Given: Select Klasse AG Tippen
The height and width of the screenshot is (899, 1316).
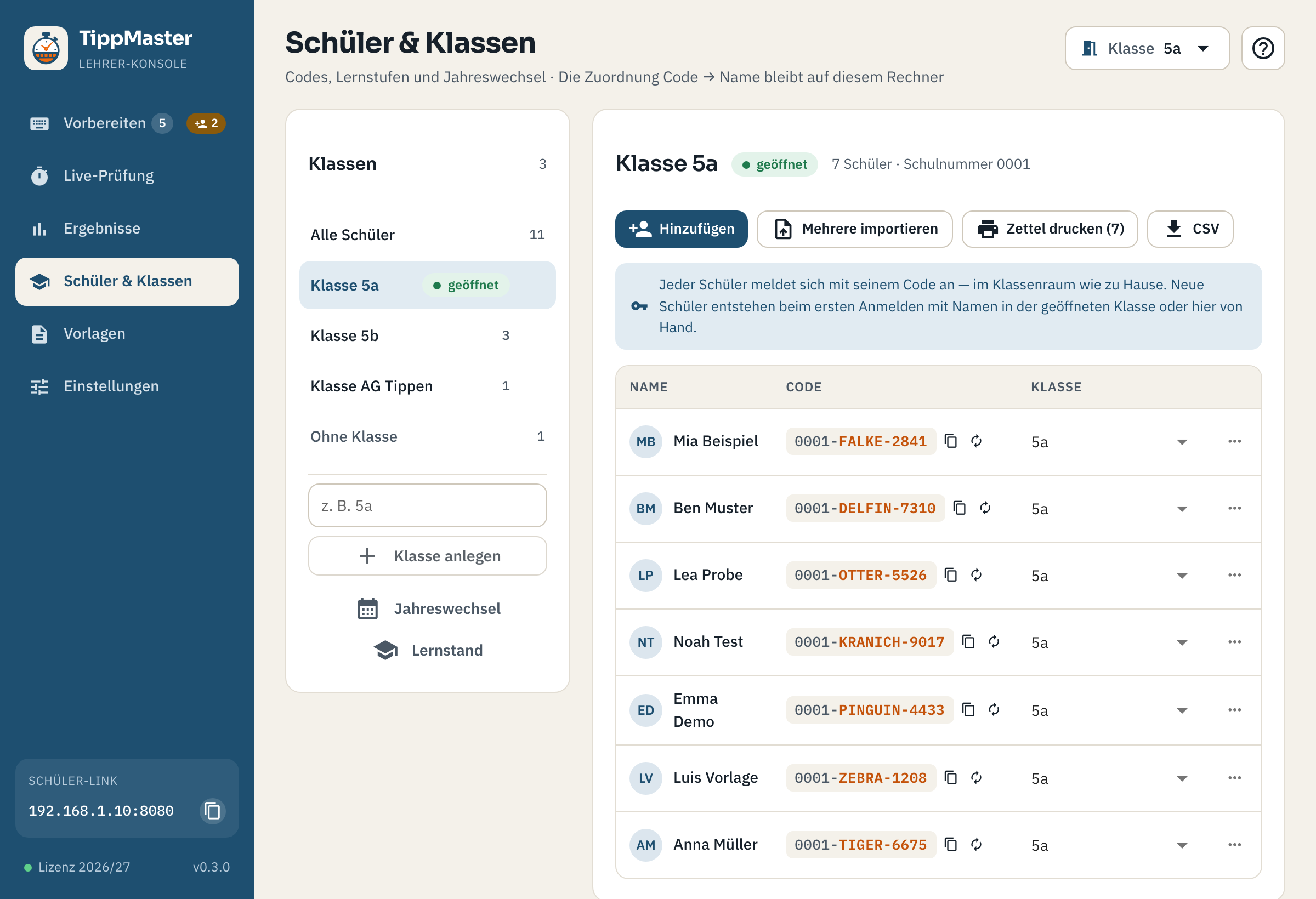Looking at the screenshot, I should [428, 386].
